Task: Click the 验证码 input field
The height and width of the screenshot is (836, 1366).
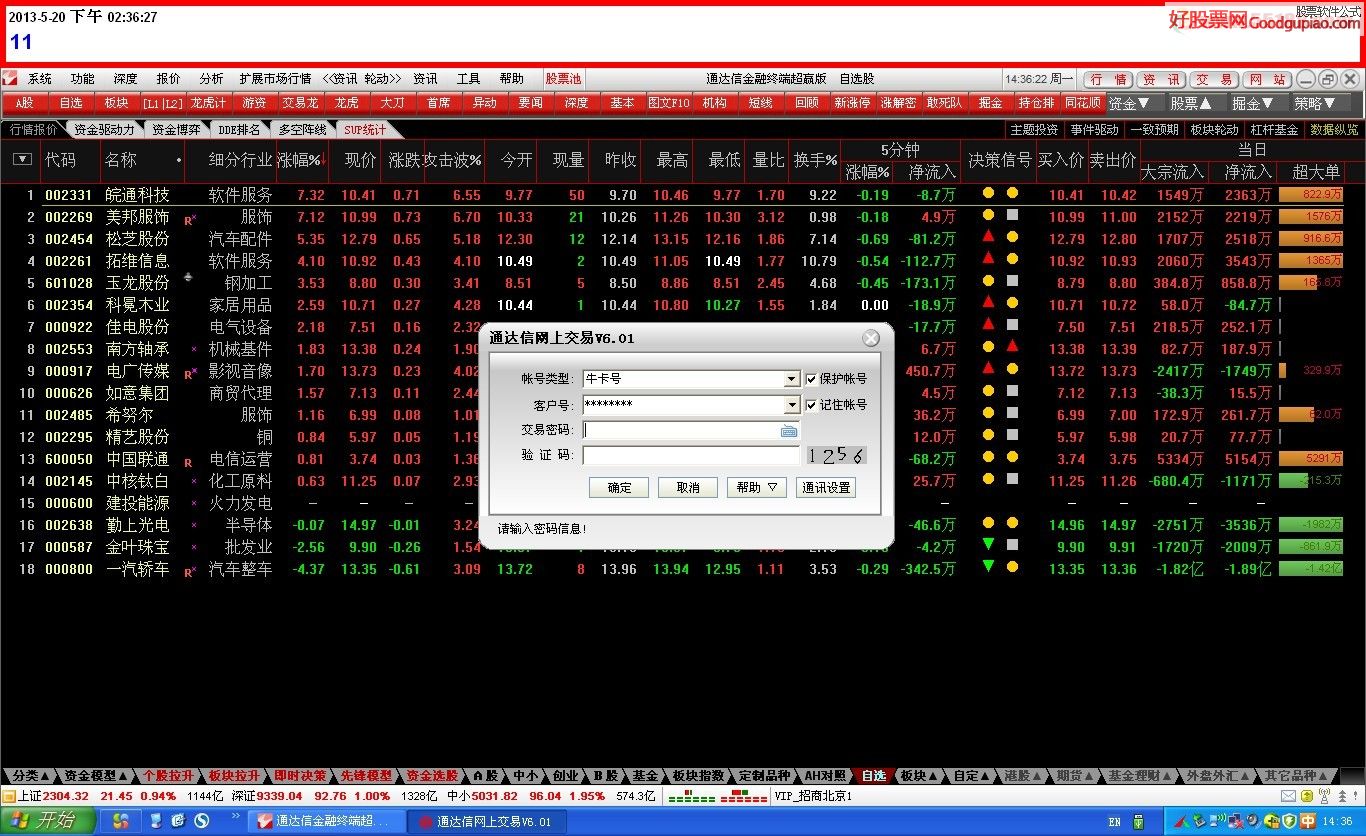Action: (692, 456)
